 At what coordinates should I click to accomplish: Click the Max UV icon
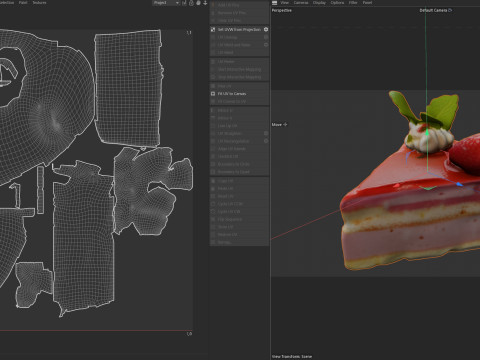(213, 86)
